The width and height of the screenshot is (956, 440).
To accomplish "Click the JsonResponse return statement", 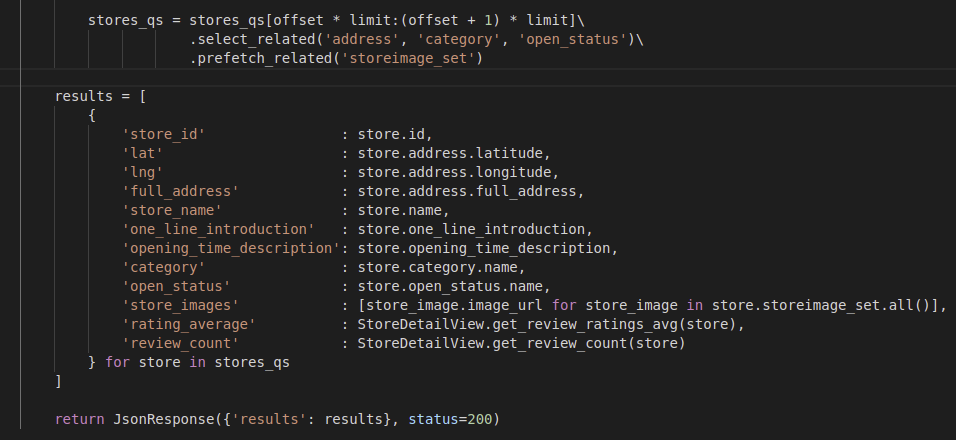I will 277,419.
